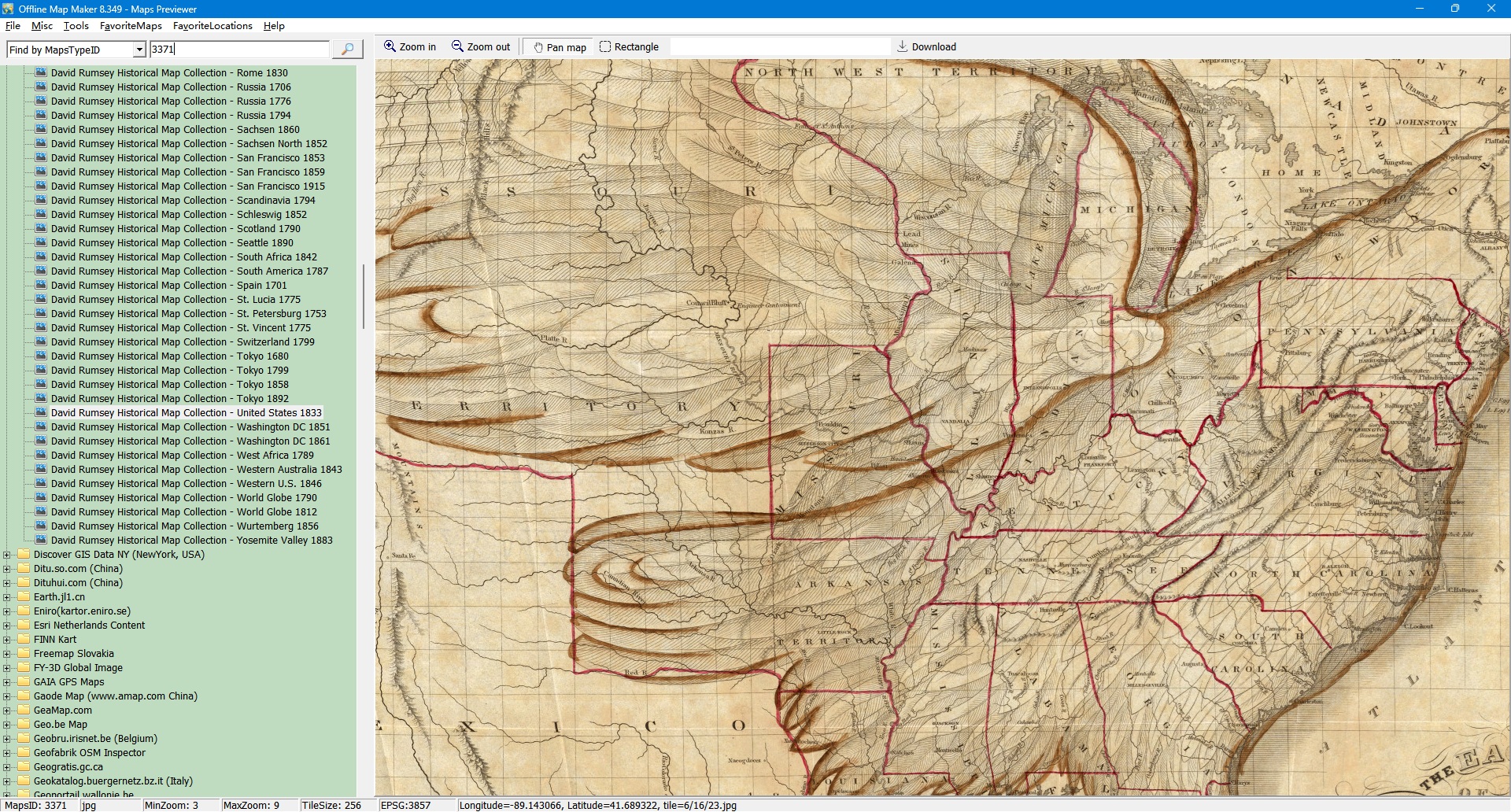Screen dimensions: 1511x812
Task: Click the Download button
Action: pyautogui.click(x=926, y=47)
